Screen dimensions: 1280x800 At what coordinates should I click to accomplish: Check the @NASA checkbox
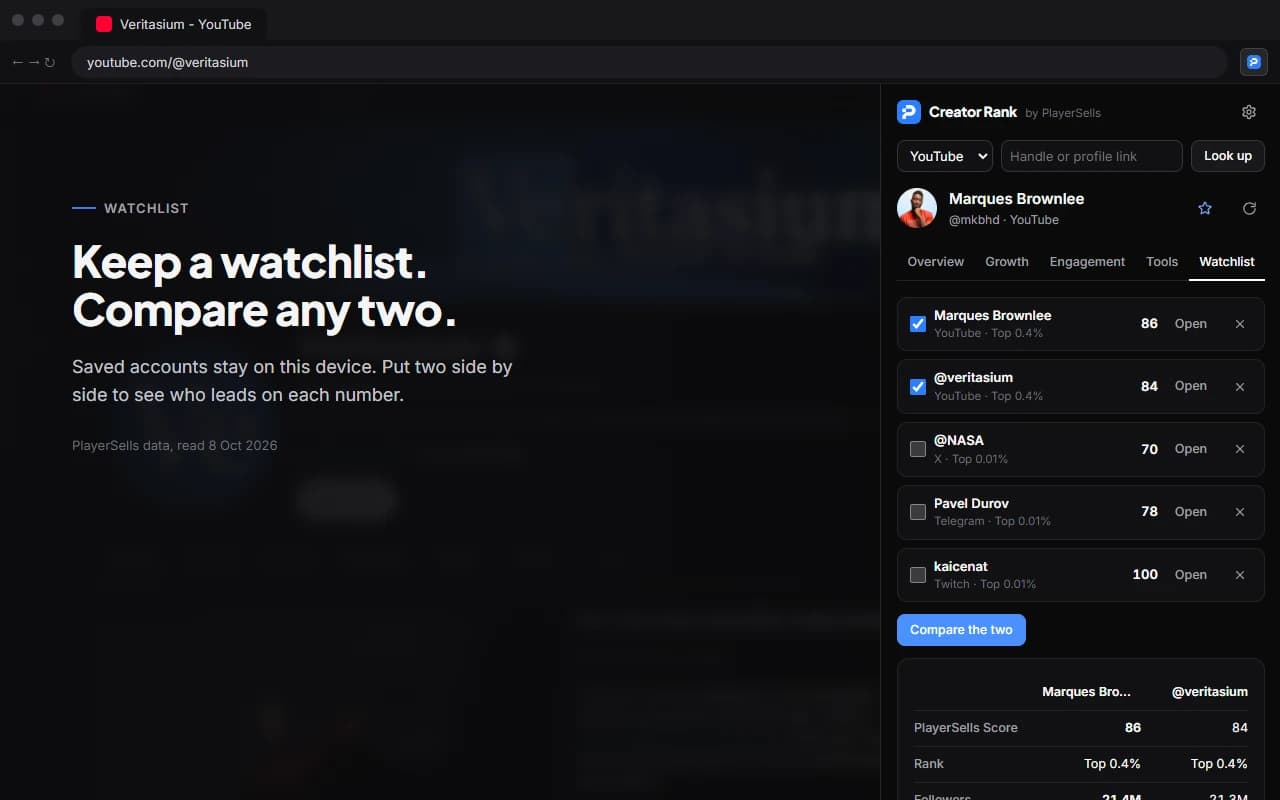[918, 449]
